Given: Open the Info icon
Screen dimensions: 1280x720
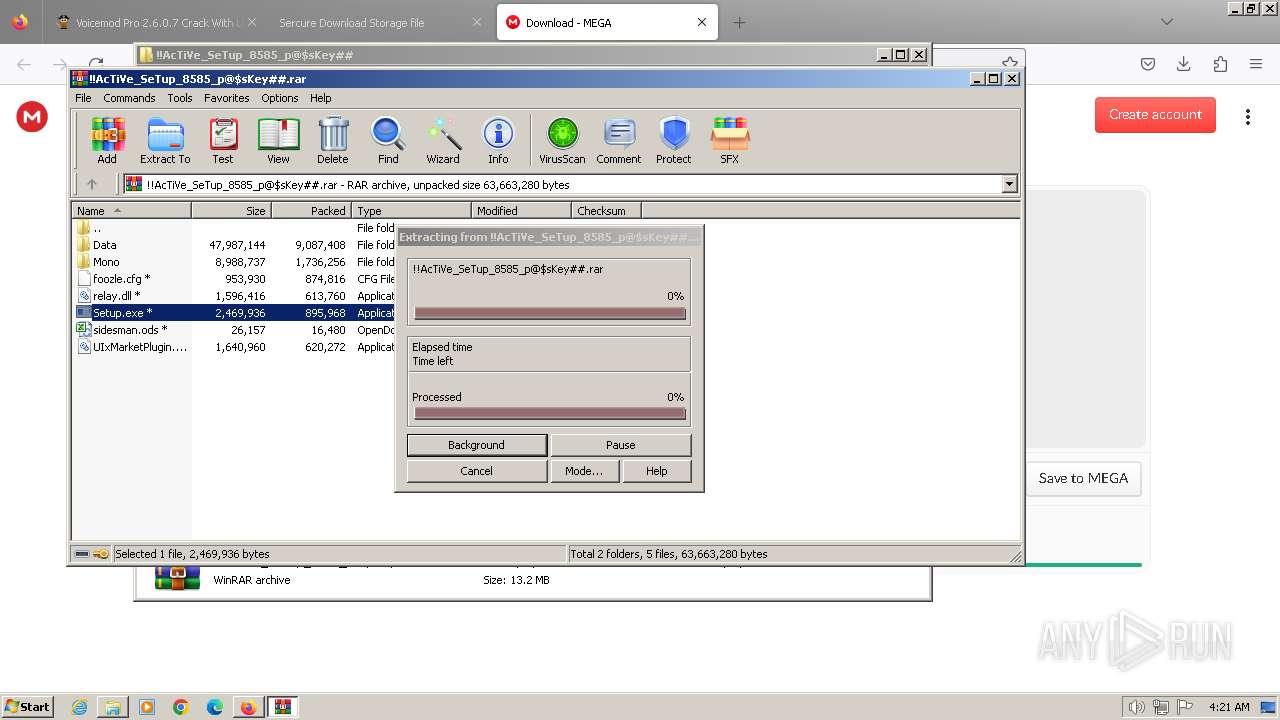Looking at the screenshot, I should click(498, 140).
